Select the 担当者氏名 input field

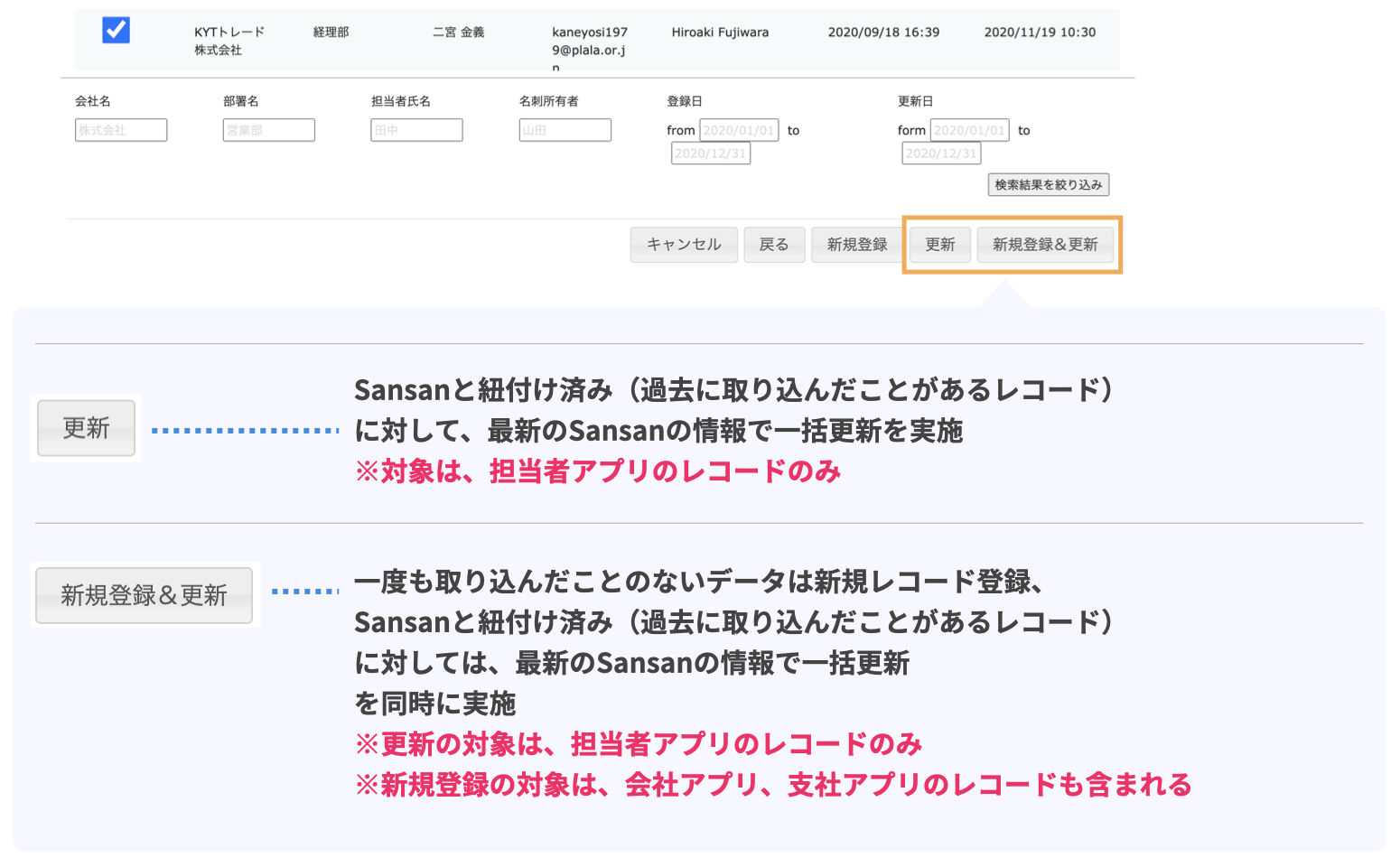coord(416,130)
